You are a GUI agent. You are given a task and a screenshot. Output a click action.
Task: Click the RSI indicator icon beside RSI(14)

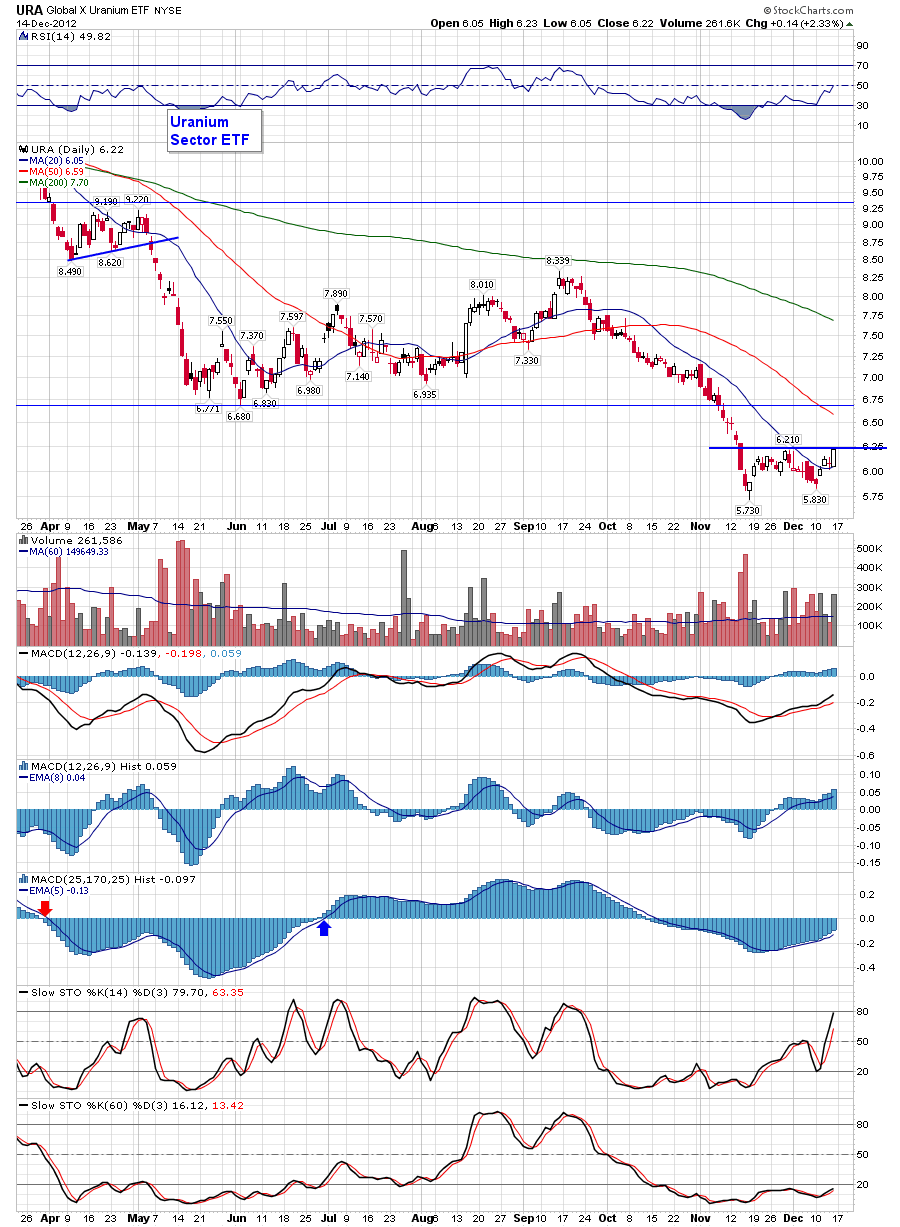tap(22, 36)
